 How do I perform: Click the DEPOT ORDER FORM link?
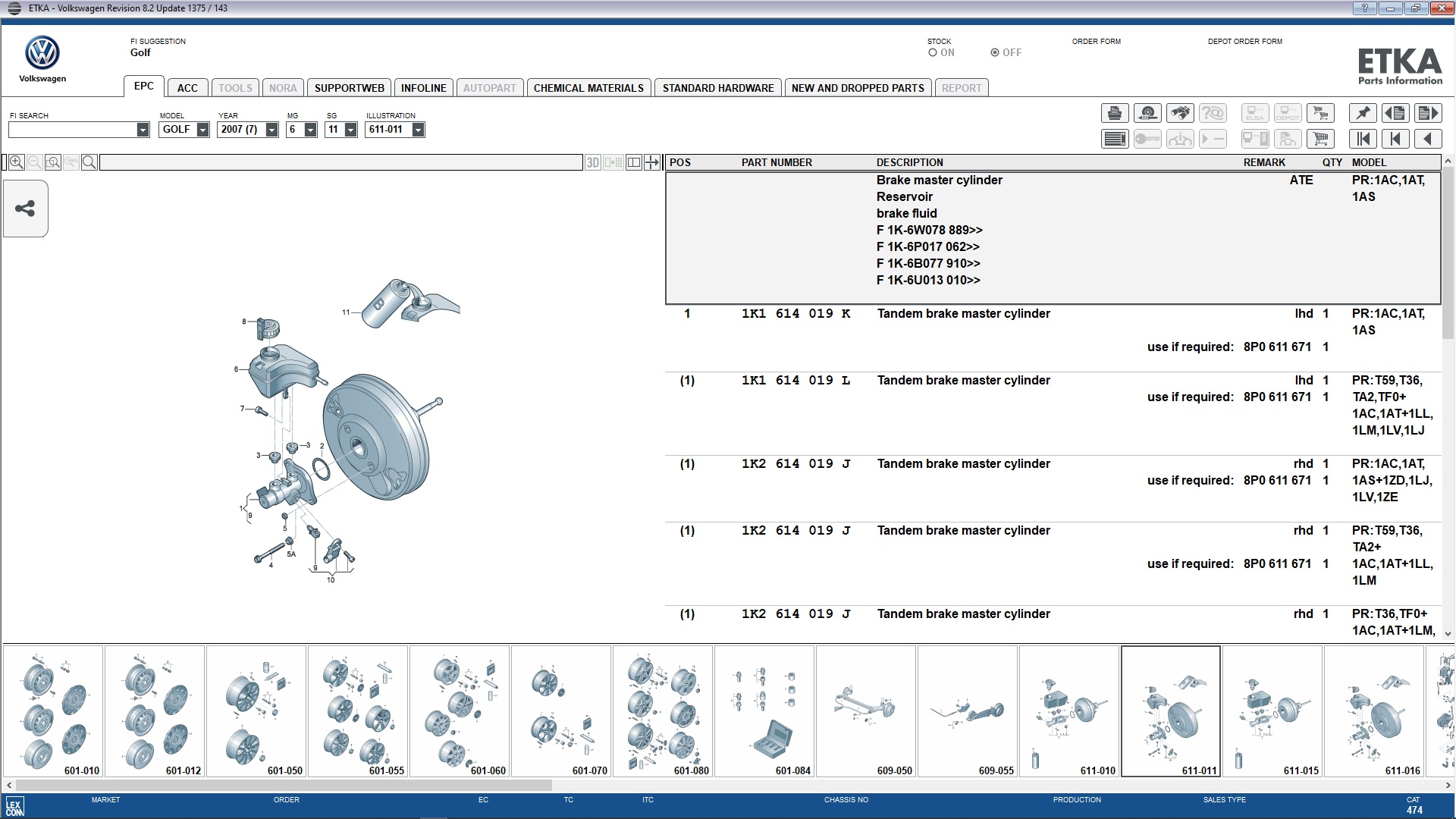(1245, 42)
